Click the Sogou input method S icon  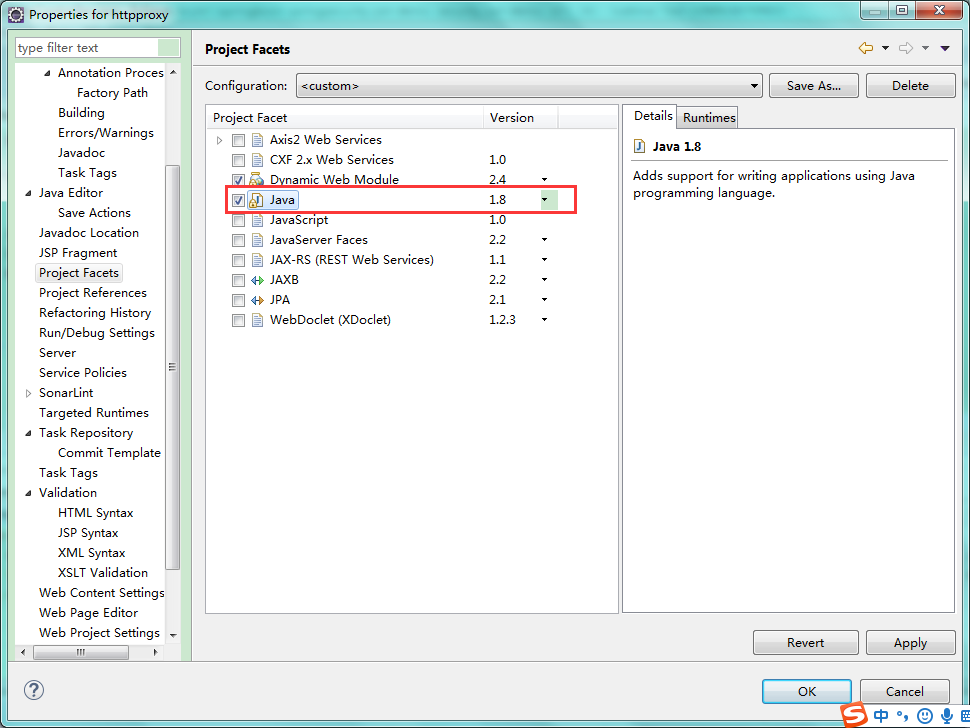pos(855,715)
